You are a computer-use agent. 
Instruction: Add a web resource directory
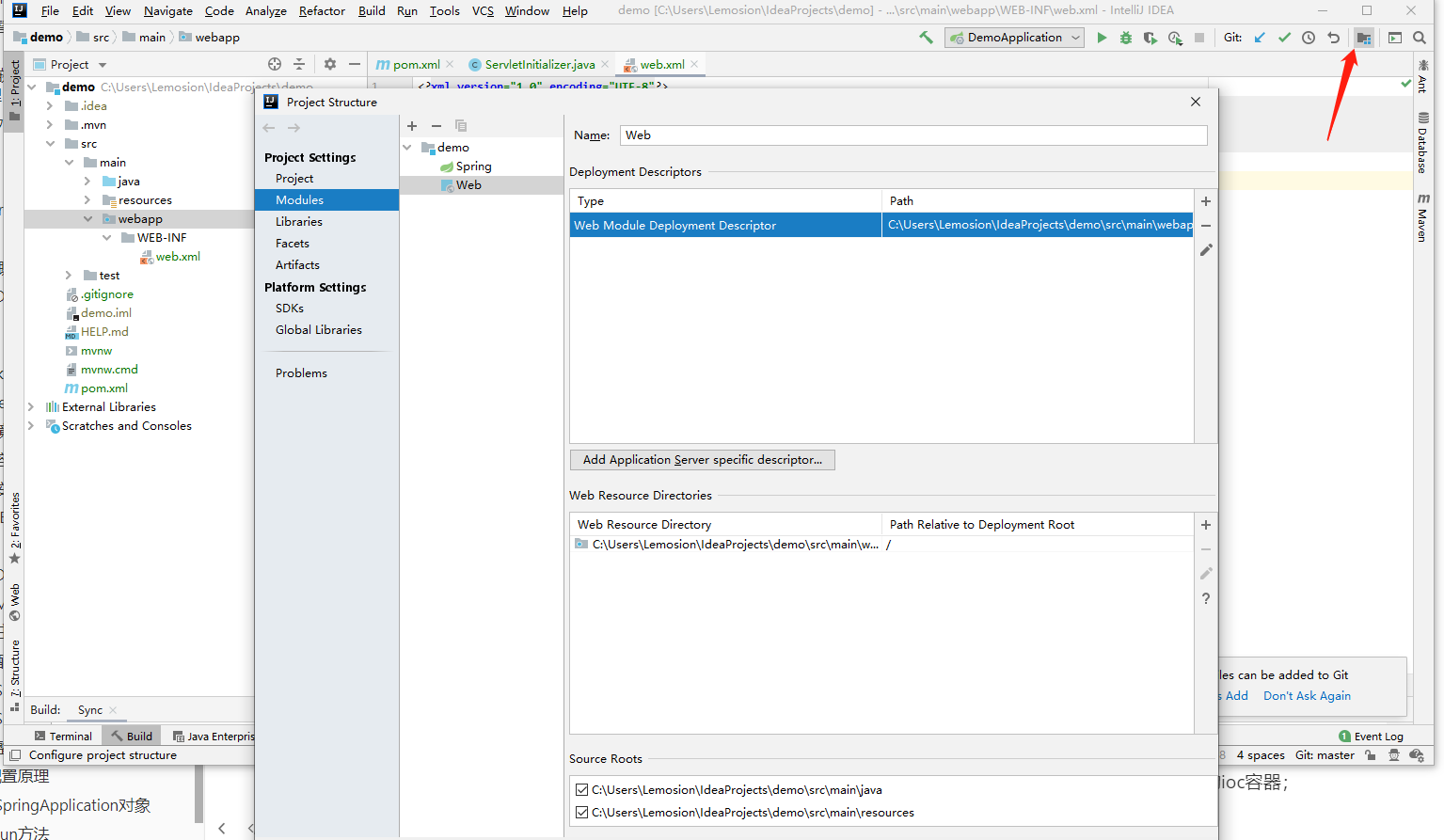click(x=1206, y=525)
